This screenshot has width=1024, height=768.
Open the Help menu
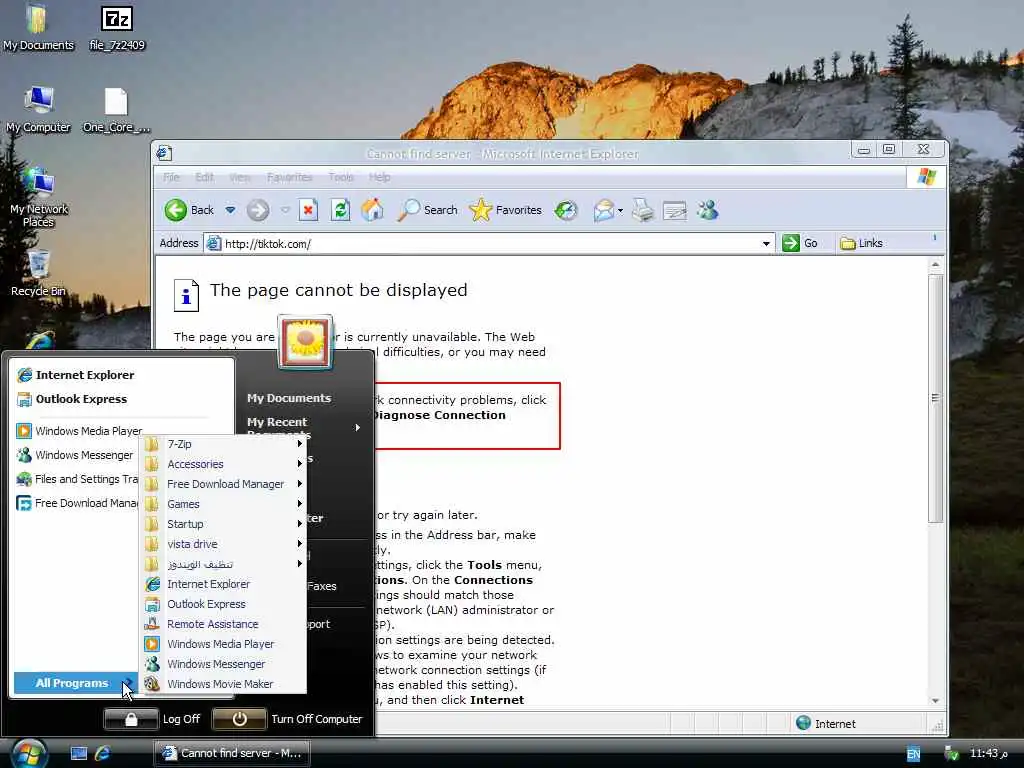379,177
